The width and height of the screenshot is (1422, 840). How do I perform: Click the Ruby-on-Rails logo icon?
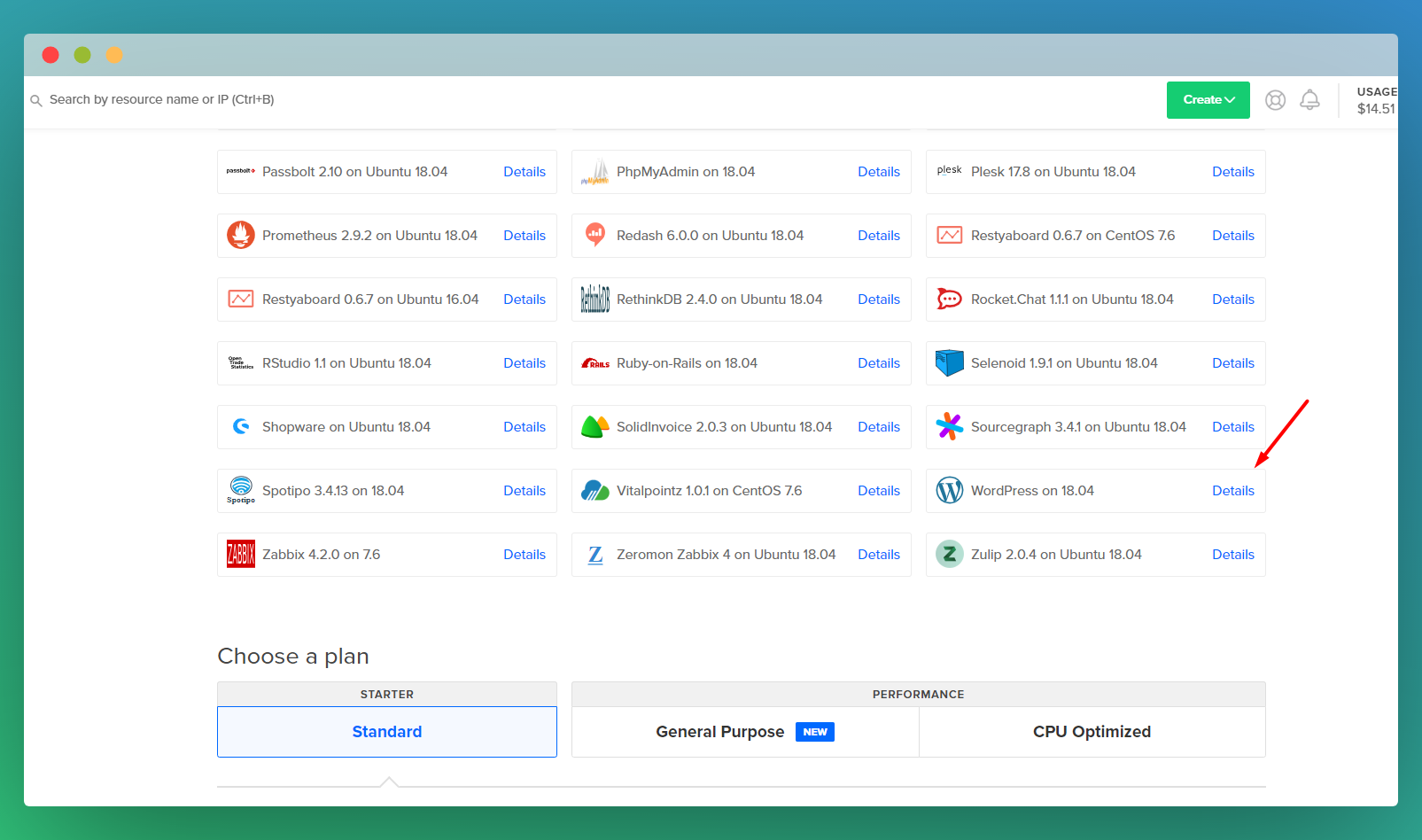[595, 363]
